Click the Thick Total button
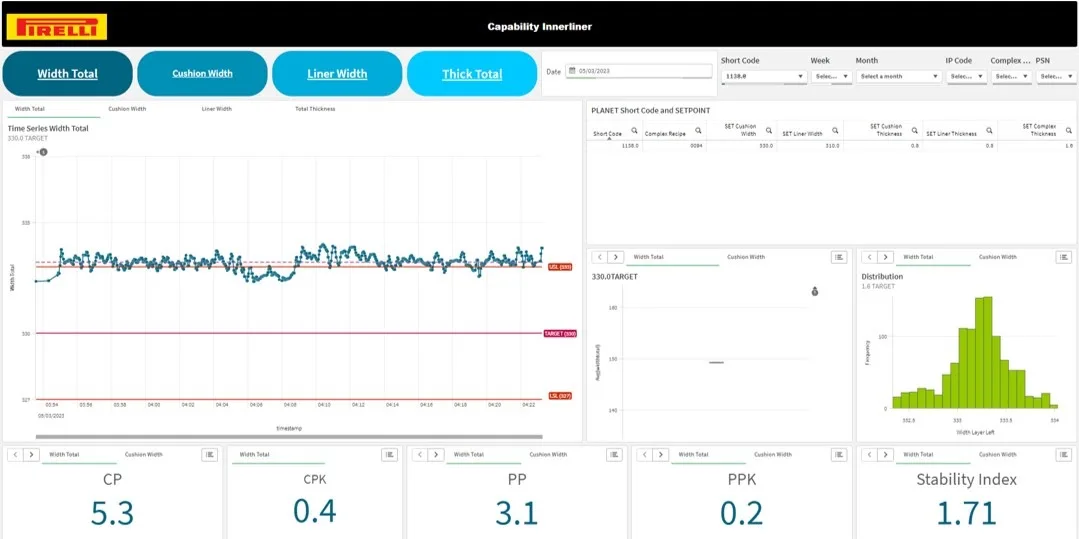The height and width of the screenshot is (539, 1079). (x=472, y=74)
